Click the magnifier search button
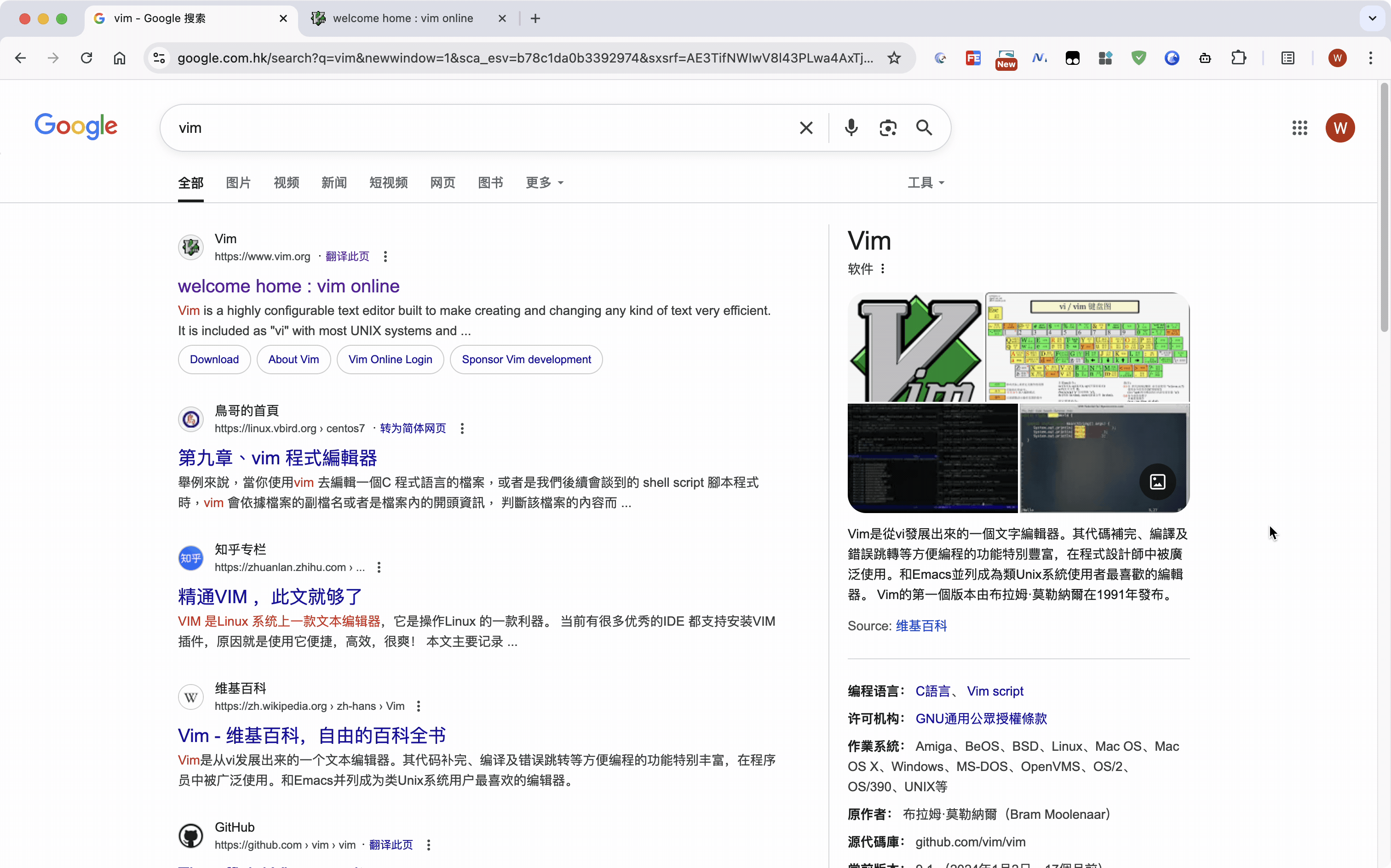The height and width of the screenshot is (868, 1391). pos(924,127)
